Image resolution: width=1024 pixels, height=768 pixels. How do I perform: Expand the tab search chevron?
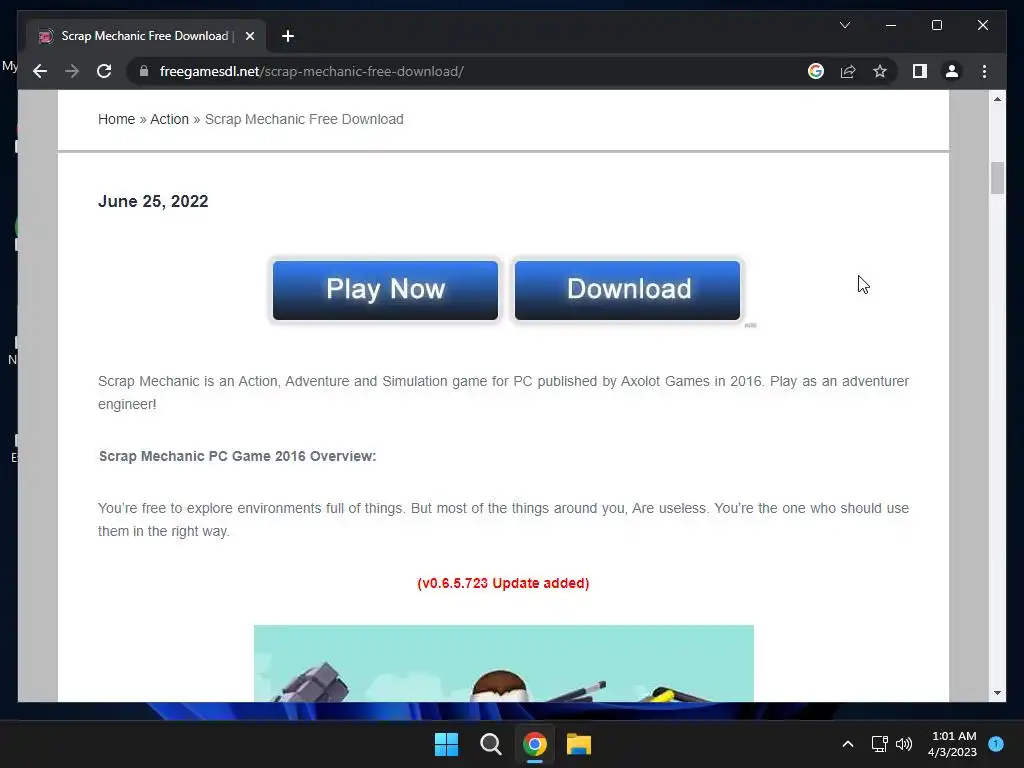coord(844,25)
